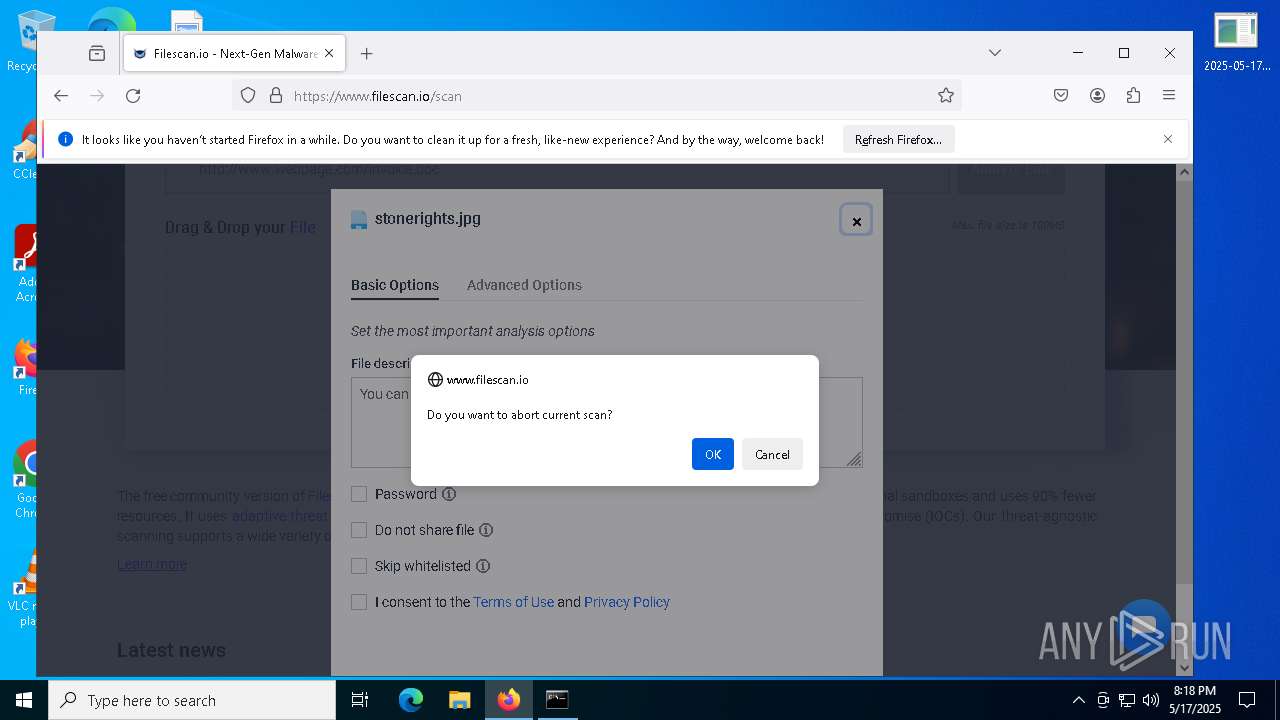Switch to the Basic Options tab

pos(395,285)
